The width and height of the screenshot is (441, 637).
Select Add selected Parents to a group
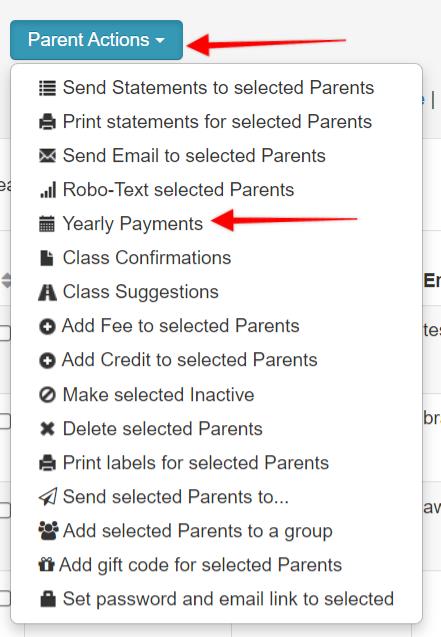198,531
